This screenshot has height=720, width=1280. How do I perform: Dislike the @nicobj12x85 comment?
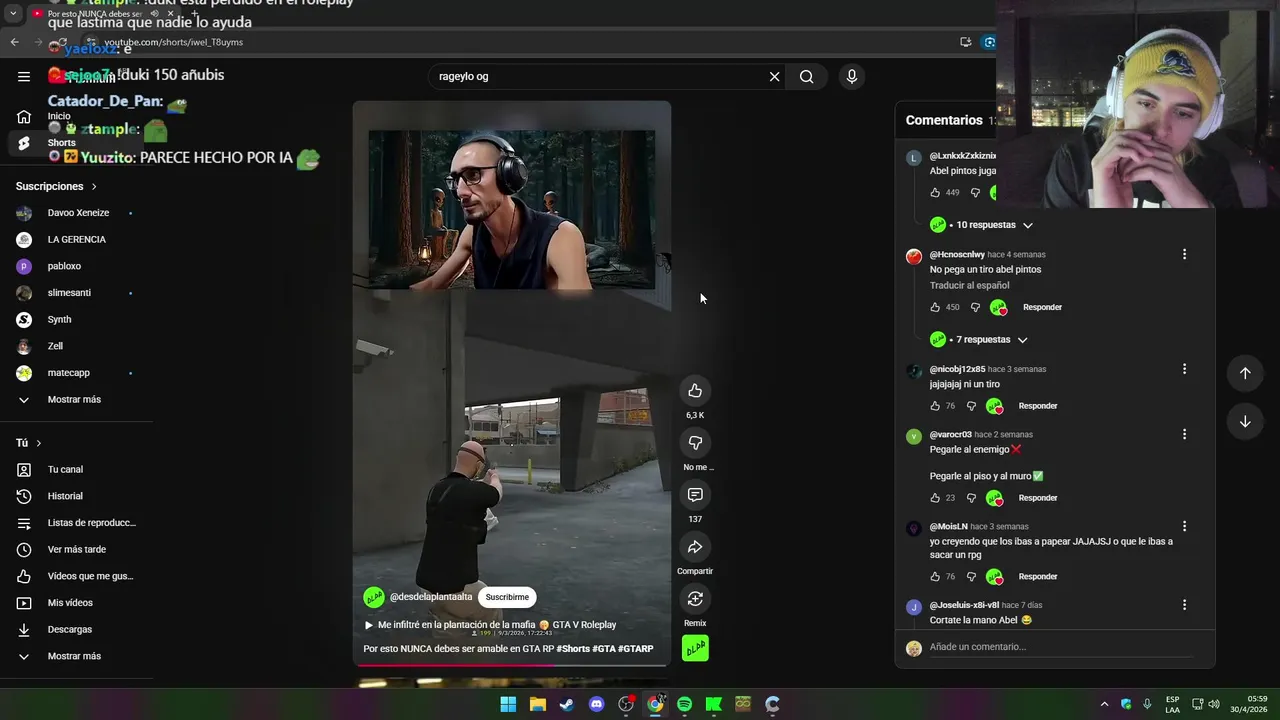(x=971, y=406)
